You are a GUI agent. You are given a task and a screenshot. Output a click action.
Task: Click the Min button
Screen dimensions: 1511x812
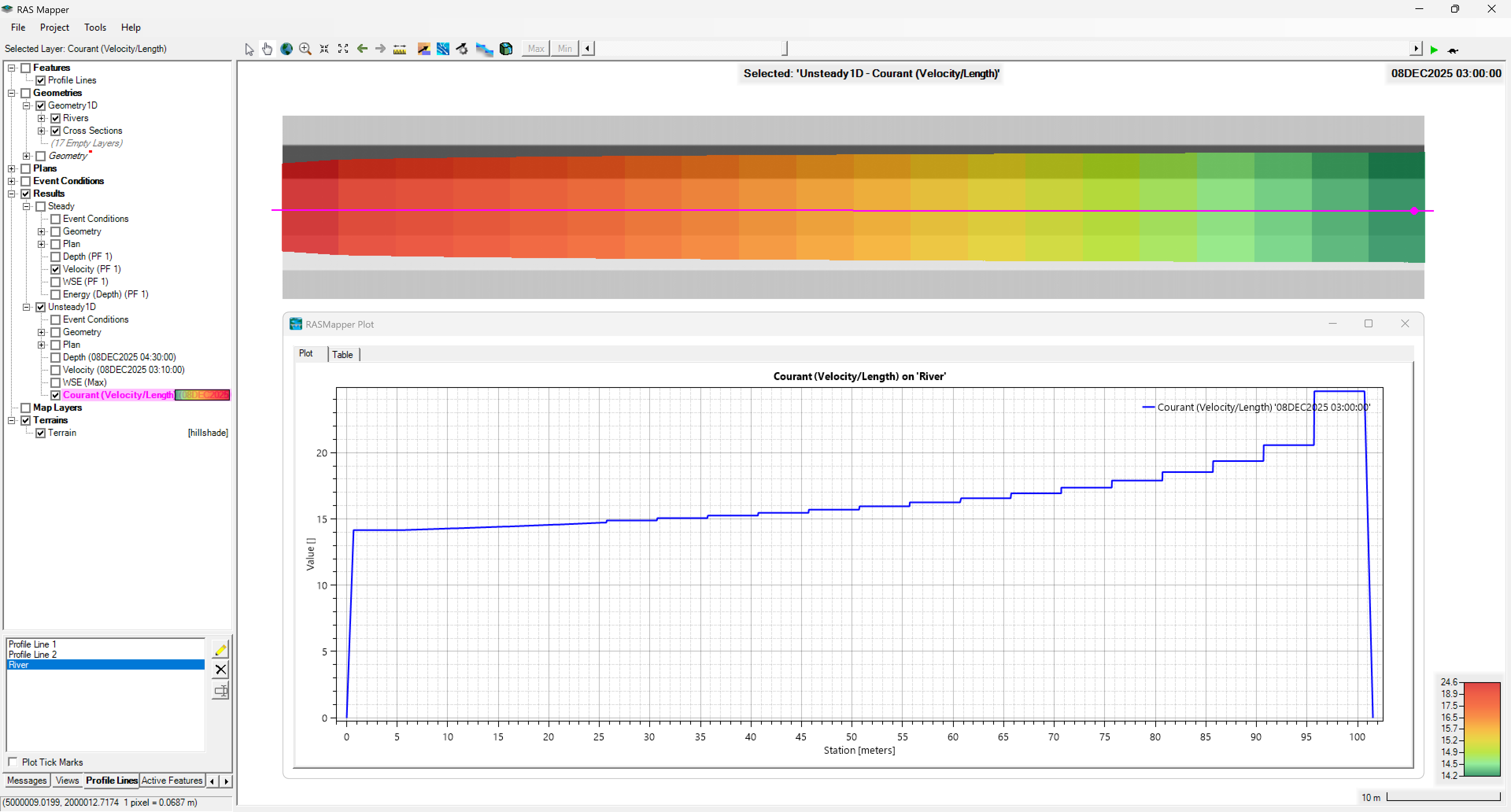point(565,49)
